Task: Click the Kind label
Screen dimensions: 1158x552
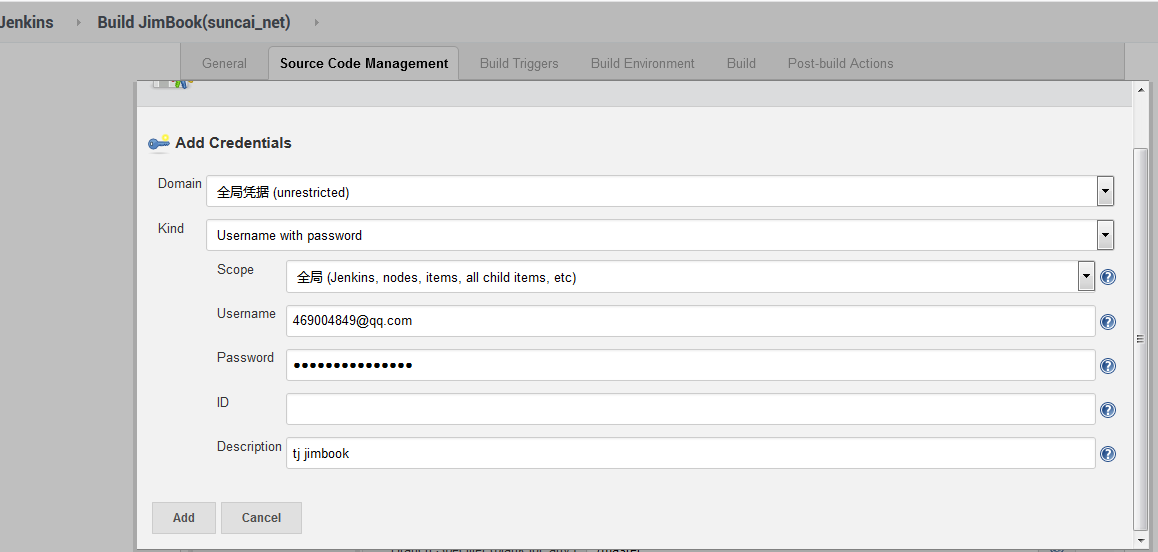Action: tap(171, 228)
